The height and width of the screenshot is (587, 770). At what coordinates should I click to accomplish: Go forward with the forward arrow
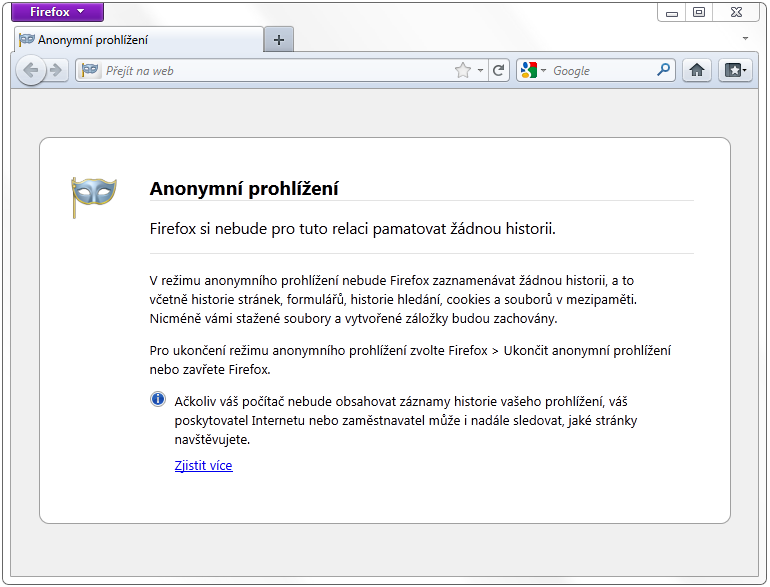[x=56, y=70]
